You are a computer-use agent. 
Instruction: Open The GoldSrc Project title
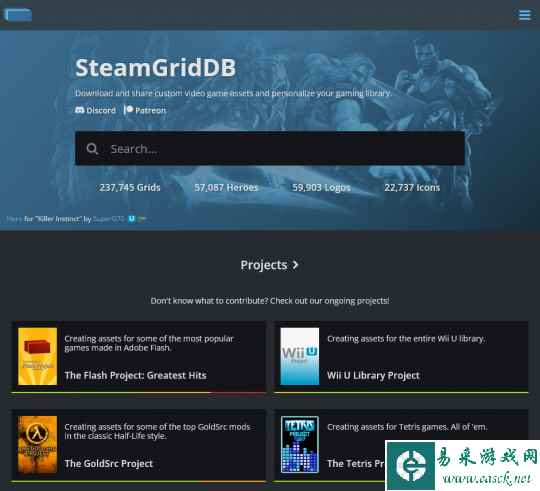pos(108,463)
